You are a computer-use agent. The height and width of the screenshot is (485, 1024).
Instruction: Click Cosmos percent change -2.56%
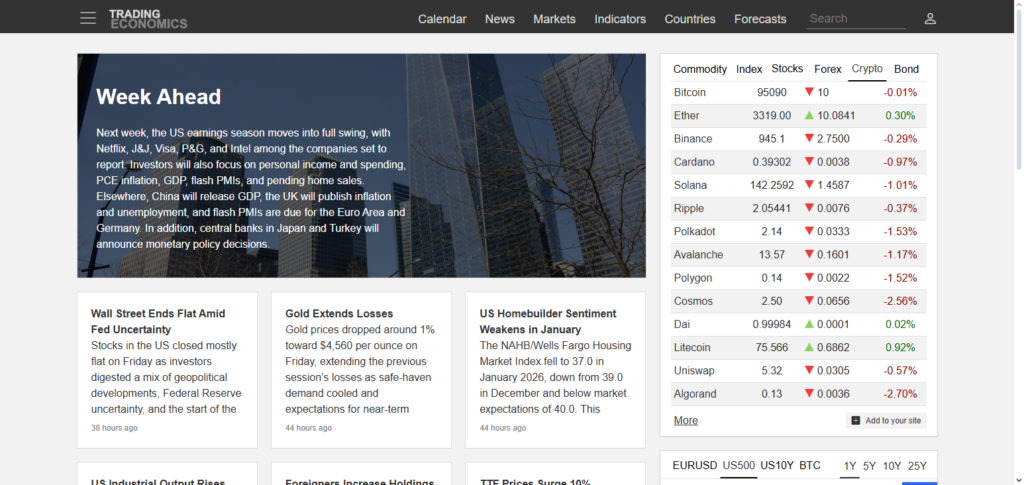pos(901,301)
